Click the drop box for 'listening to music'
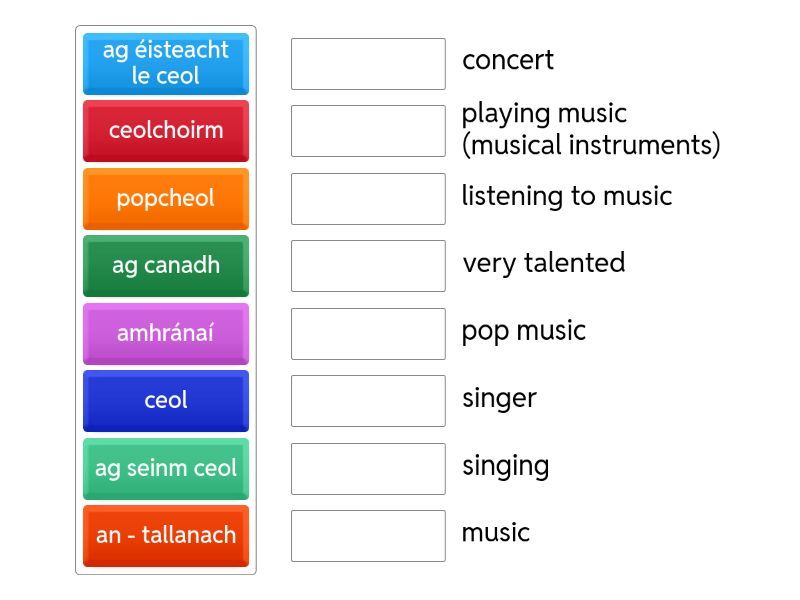This screenshot has height=600, width=800. tap(368, 199)
